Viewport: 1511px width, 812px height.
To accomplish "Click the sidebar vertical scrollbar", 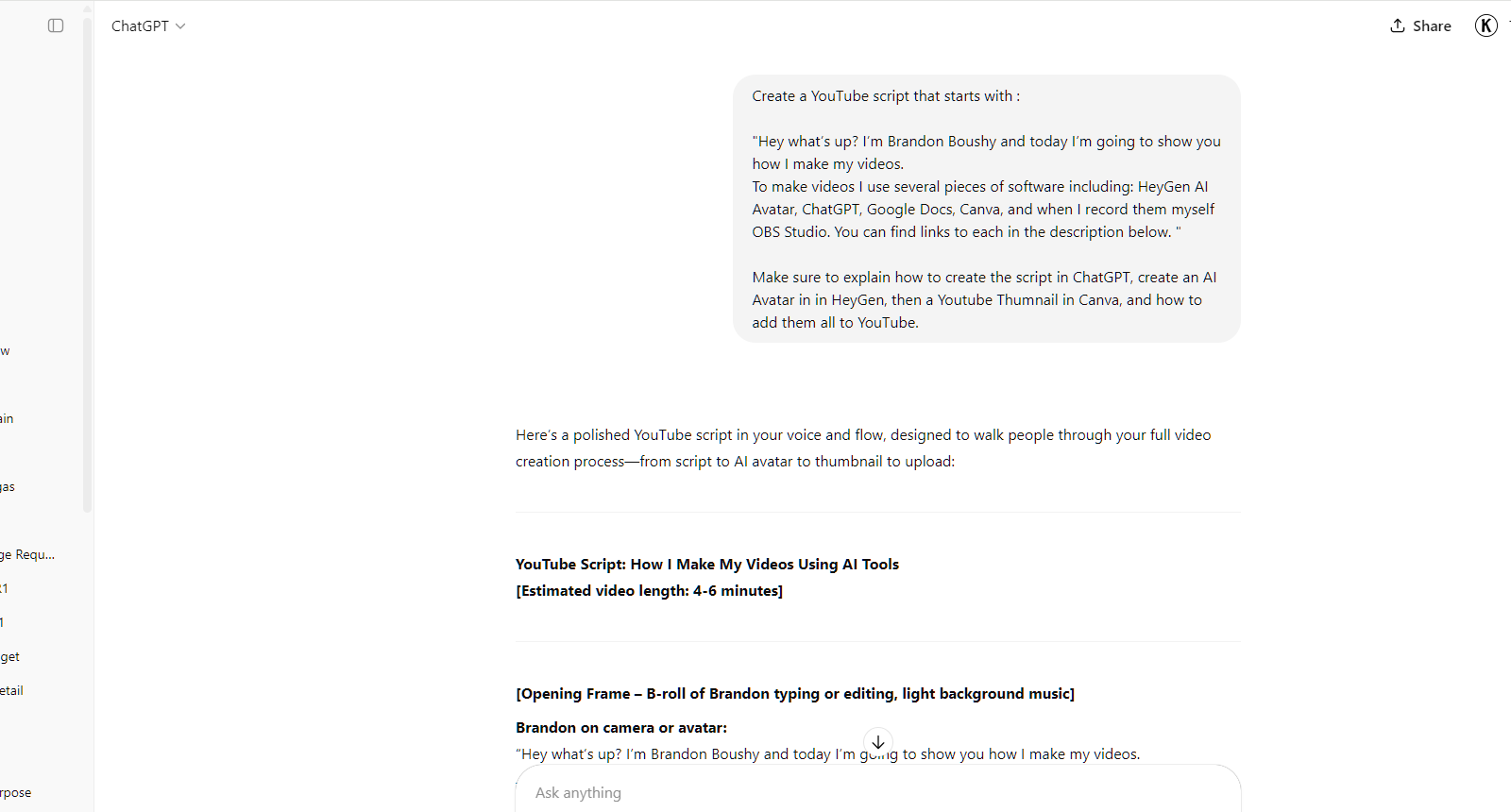I will point(88,264).
